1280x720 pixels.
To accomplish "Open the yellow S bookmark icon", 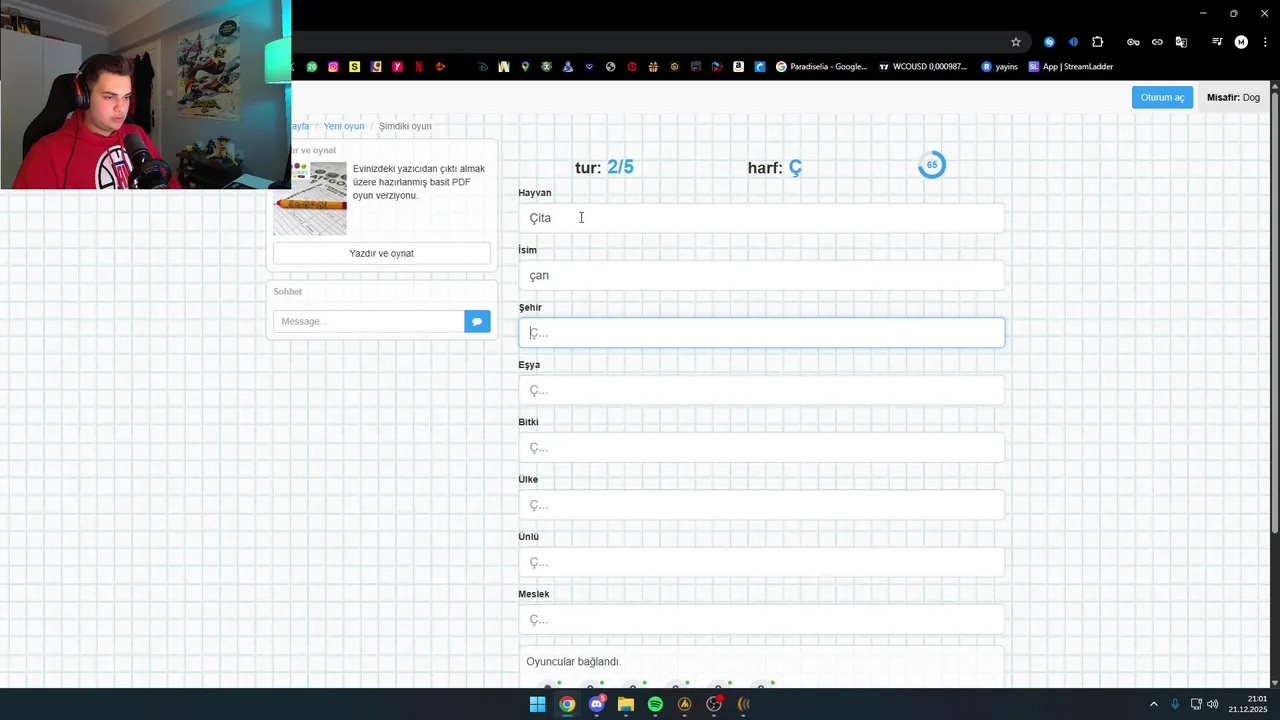I will click(x=354, y=67).
